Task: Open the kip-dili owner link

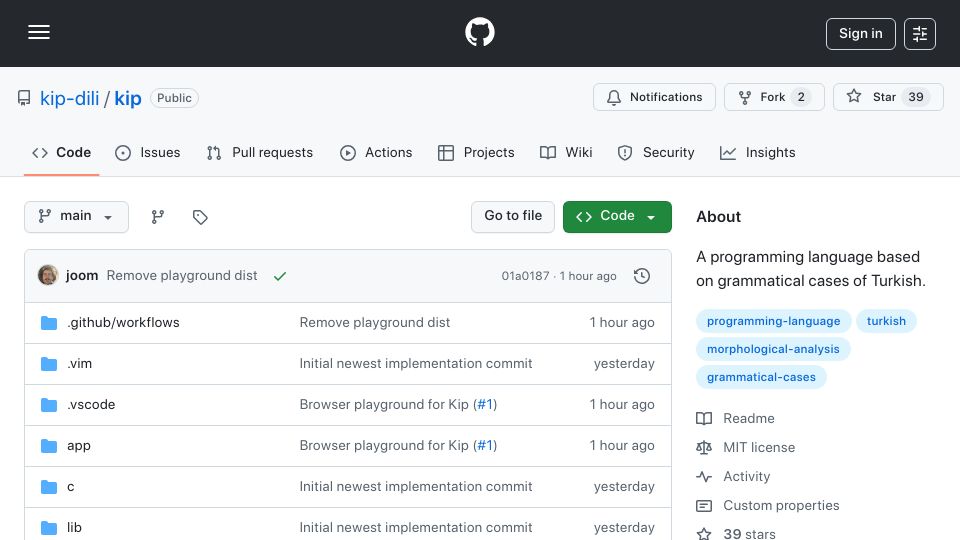Action: 69,98
